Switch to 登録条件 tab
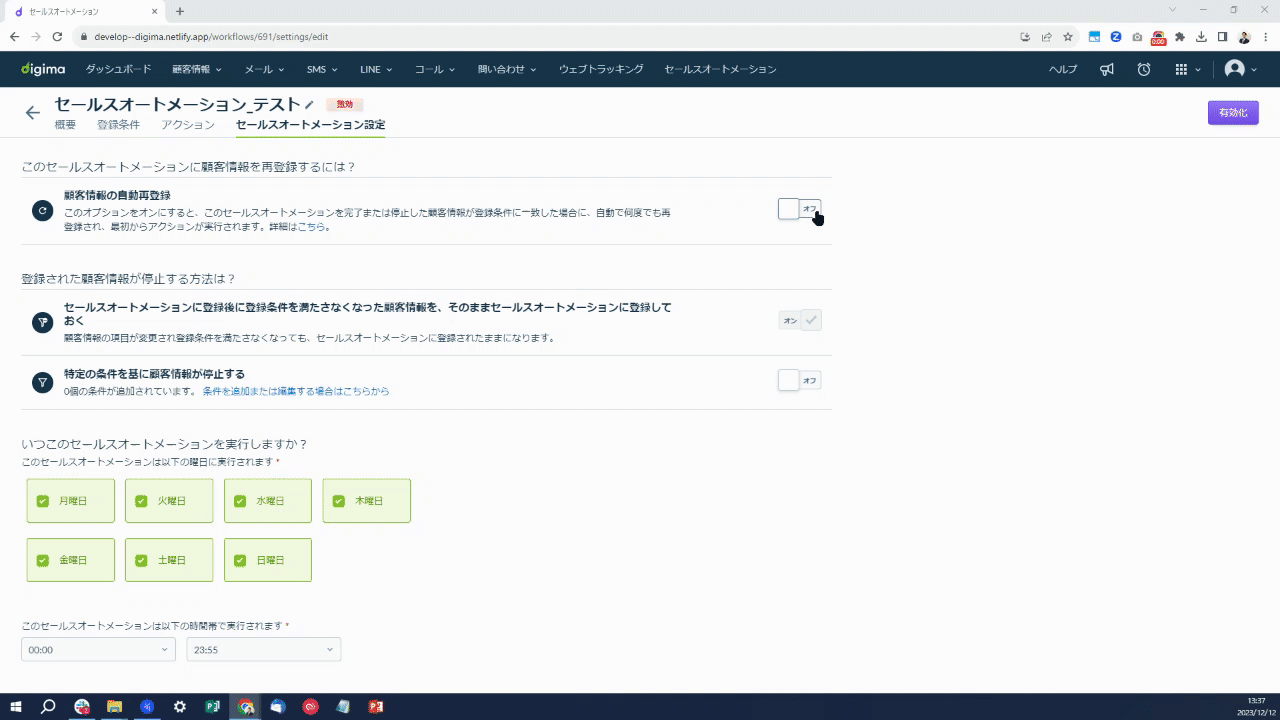The width and height of the screenshot is (1280, 720). tap(118, 125)
